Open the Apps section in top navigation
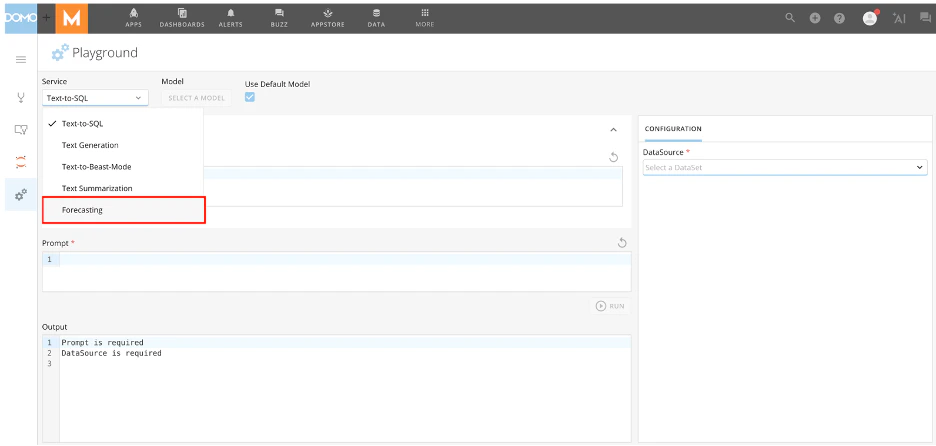 [x=133, y=18]
